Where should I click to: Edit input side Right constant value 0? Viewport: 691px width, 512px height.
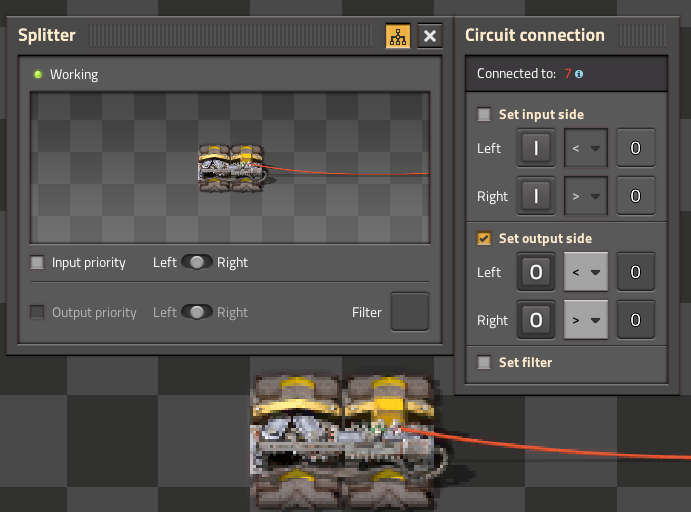point(635,196)
